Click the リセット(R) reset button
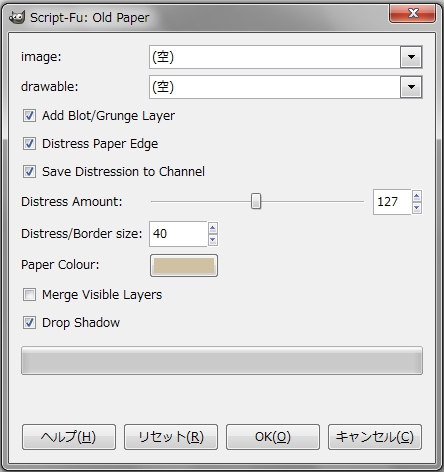444x472 pixels. (x=171, y=437)
